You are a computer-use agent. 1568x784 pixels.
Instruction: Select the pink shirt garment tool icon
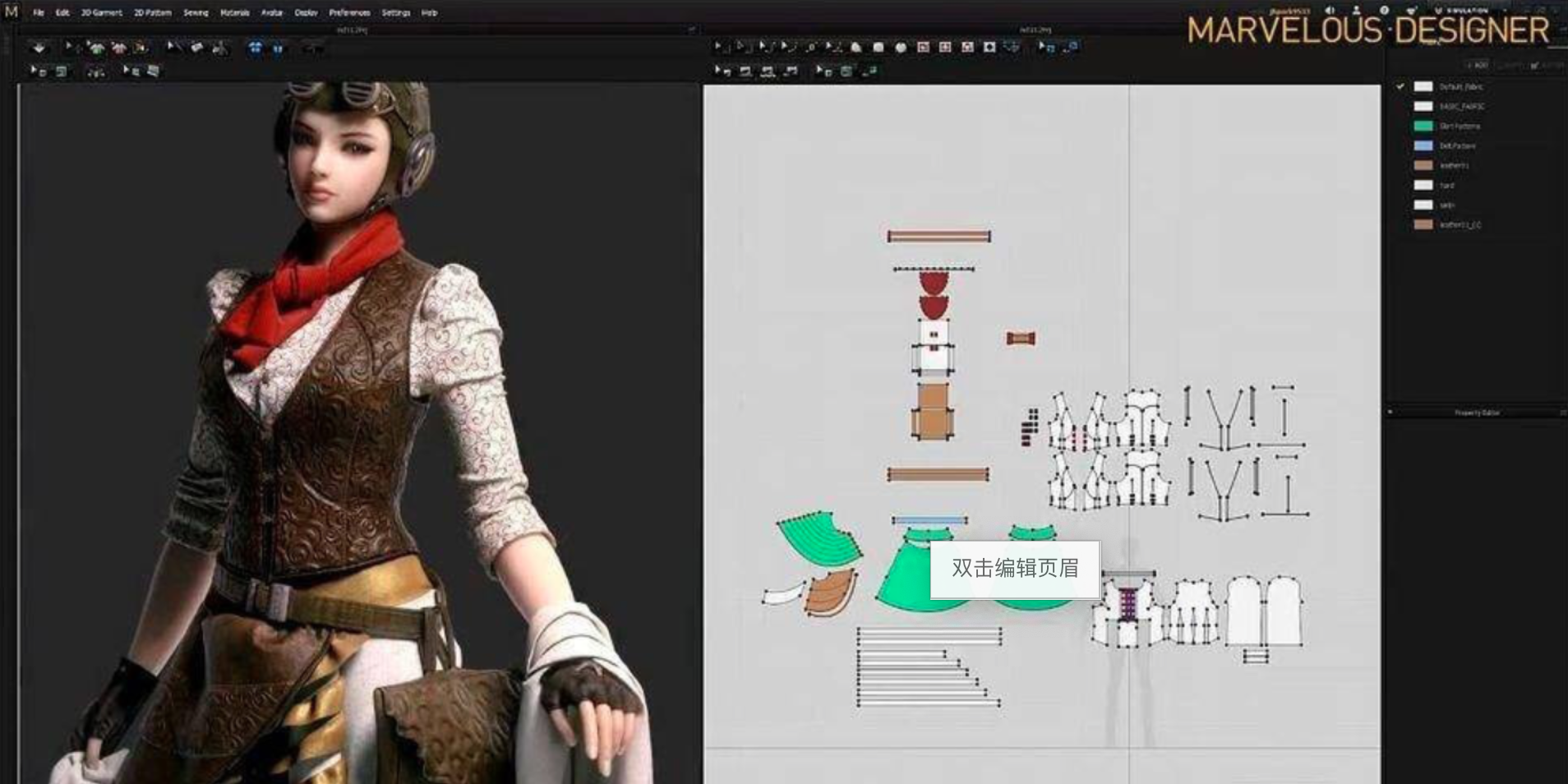(119, 48)
